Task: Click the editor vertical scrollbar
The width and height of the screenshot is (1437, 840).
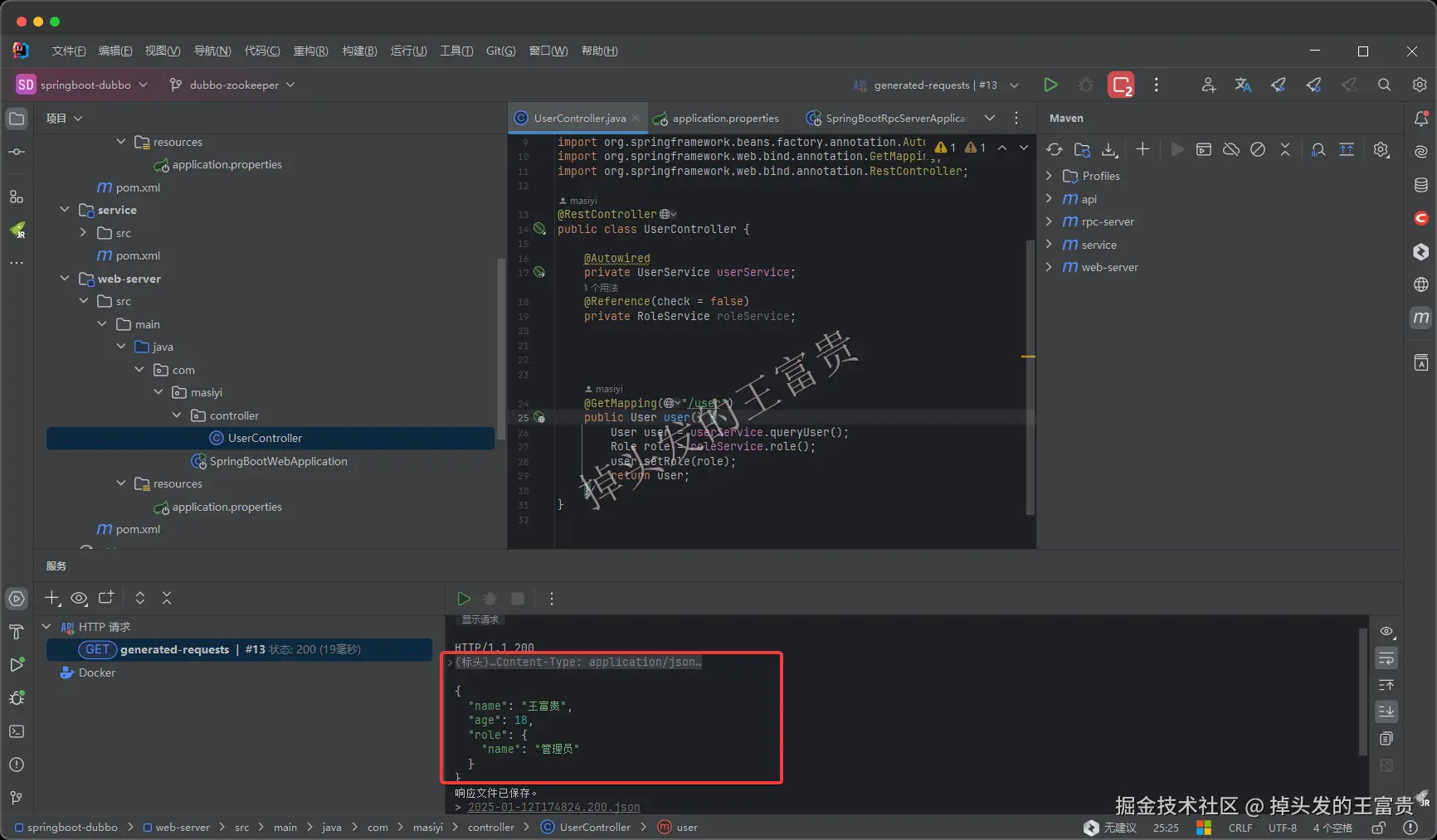Action: pyautogui.click(x=1030, y=377)
